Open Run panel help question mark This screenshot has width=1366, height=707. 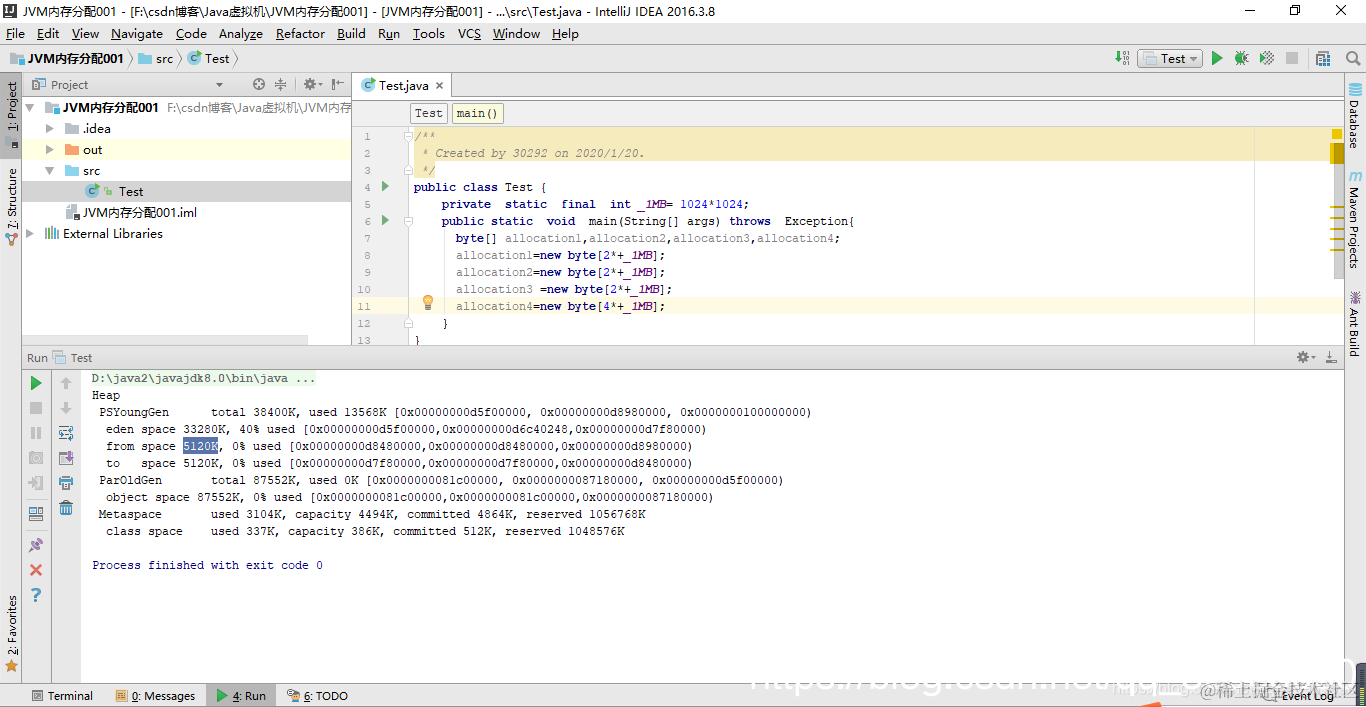pos(36,595)
